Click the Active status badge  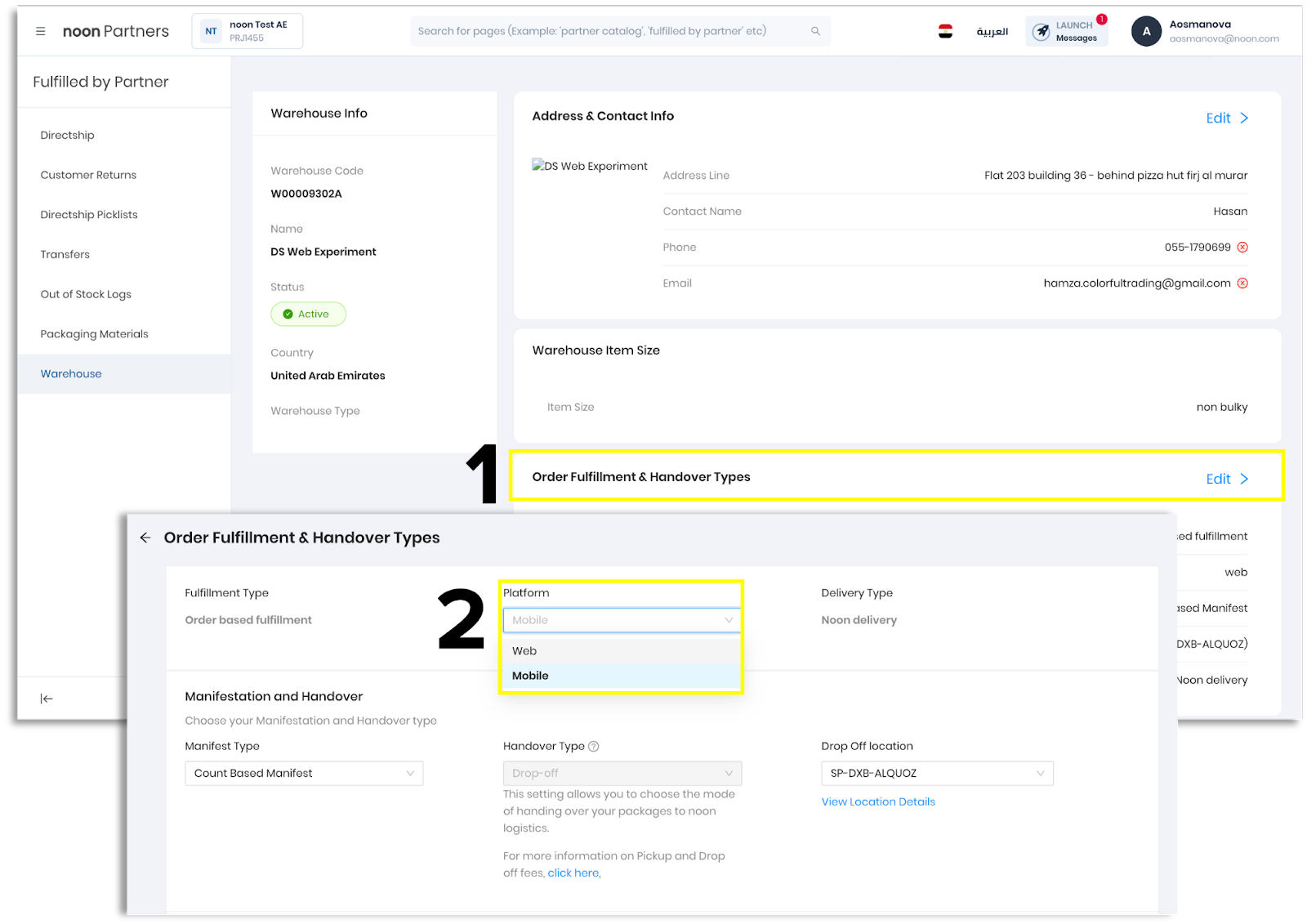click(309, 315)
